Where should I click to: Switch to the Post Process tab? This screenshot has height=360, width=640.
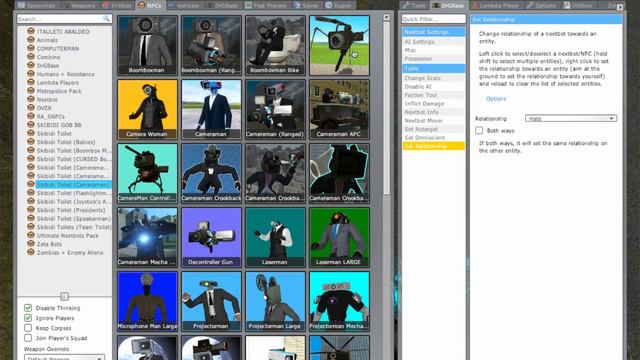tap(267, 5)
